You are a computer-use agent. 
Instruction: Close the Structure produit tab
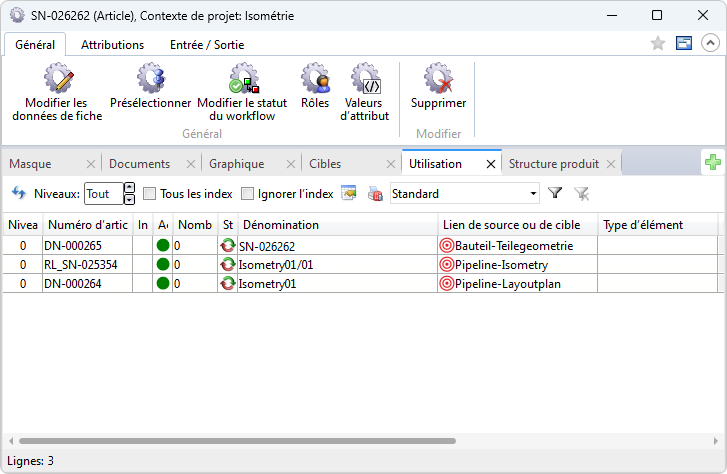pos(611,164)
